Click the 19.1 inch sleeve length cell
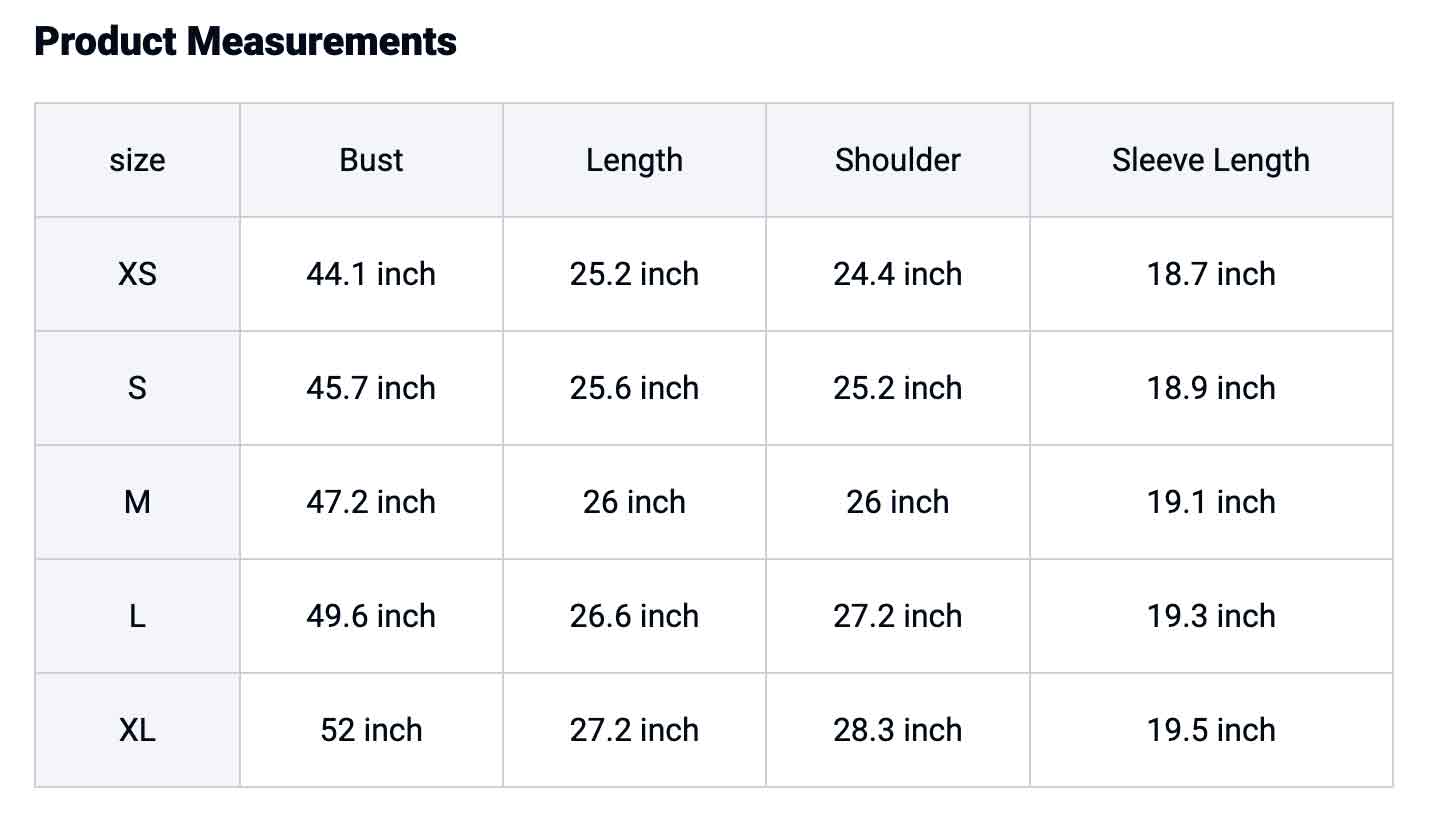The height and width of the screenshot is (822, 1430). [x=1211, y=502]
